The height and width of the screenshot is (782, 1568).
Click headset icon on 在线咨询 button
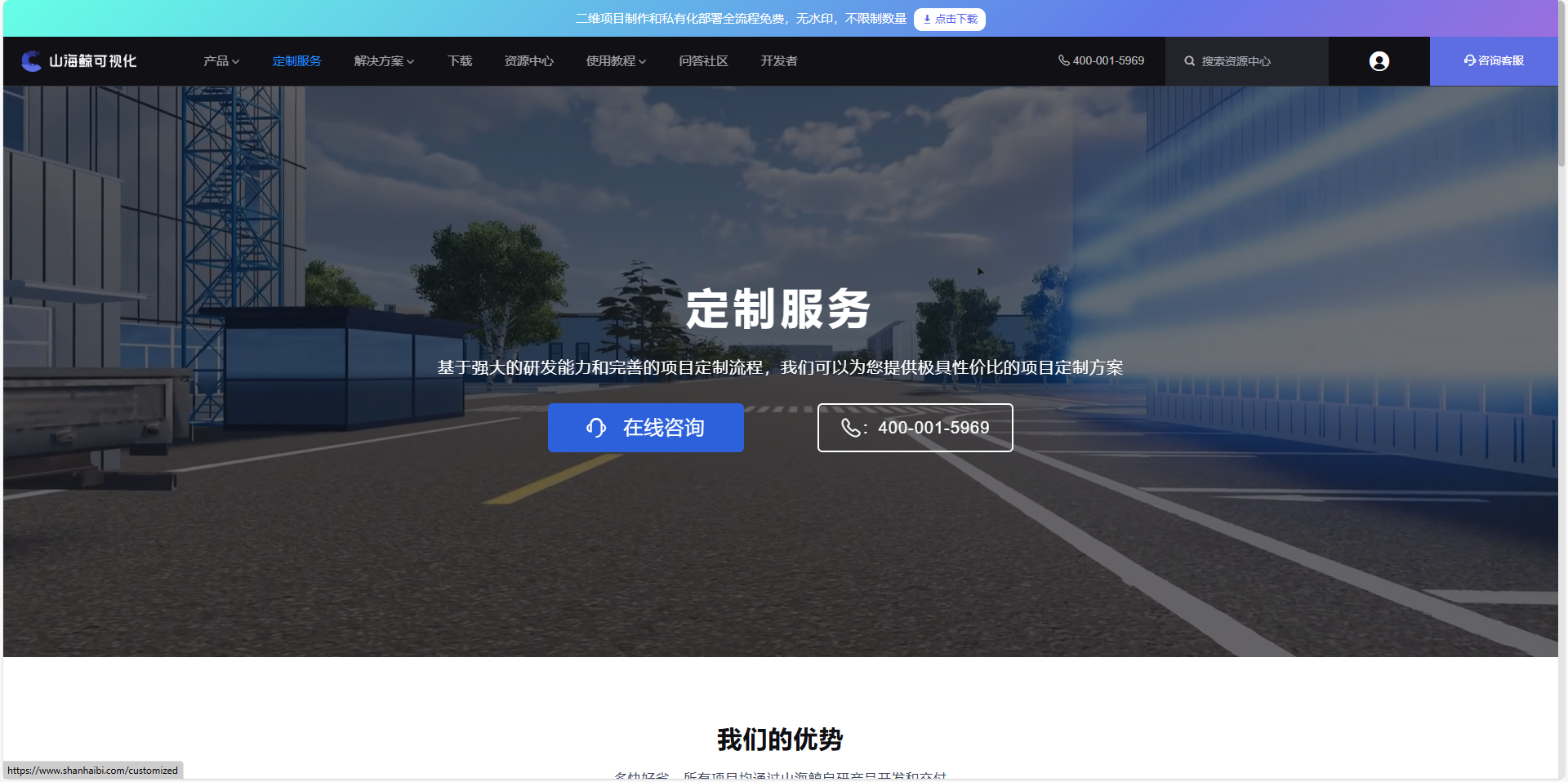pyautogui.click(x=596, y=428)
